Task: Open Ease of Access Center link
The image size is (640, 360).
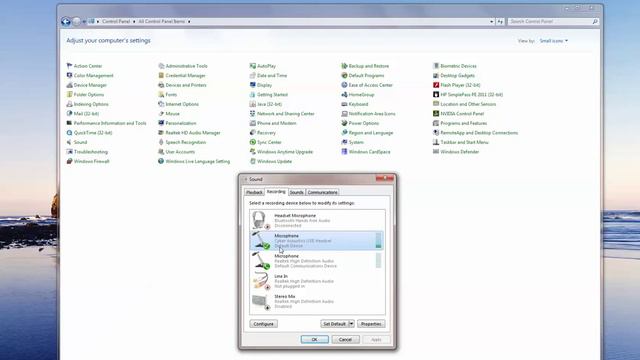Action: 371,85
